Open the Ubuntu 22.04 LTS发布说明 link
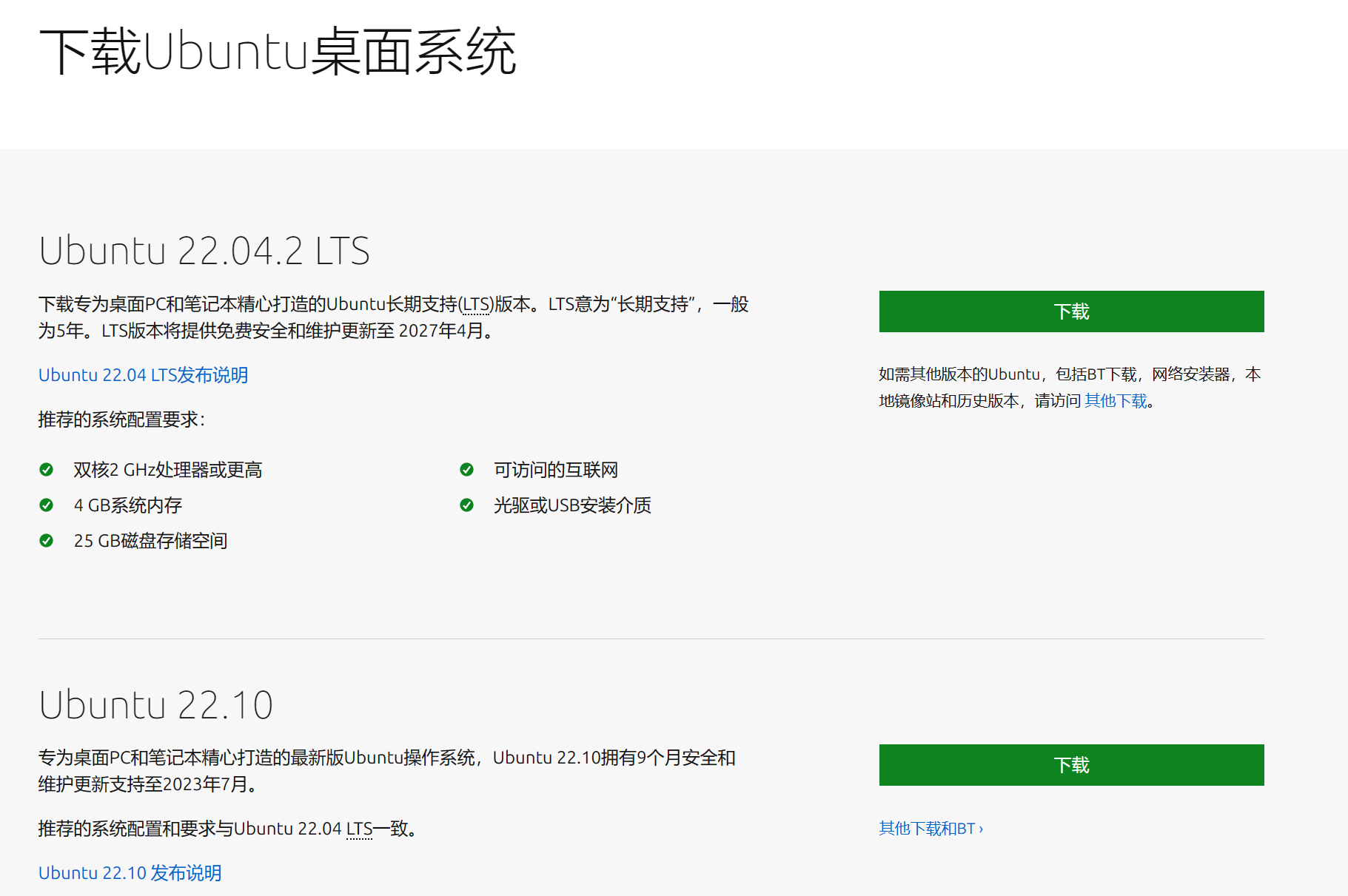 143,375
